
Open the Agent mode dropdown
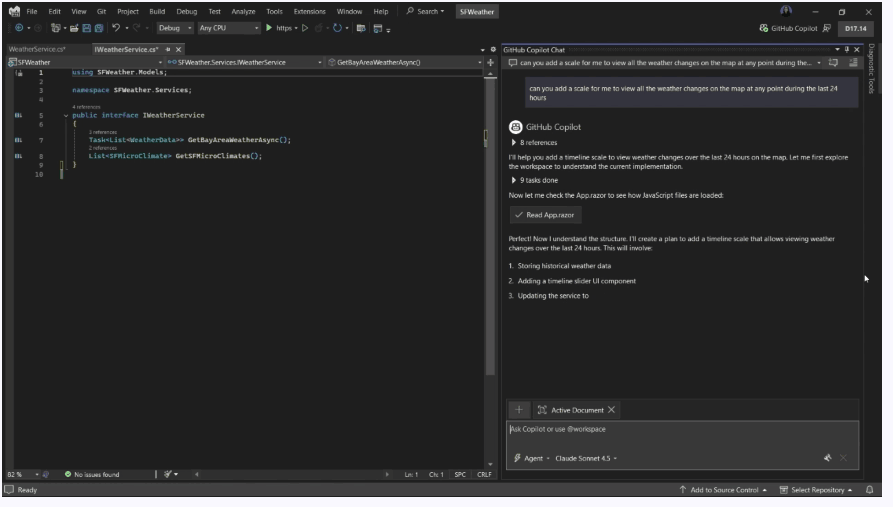(x=532, y=458)
